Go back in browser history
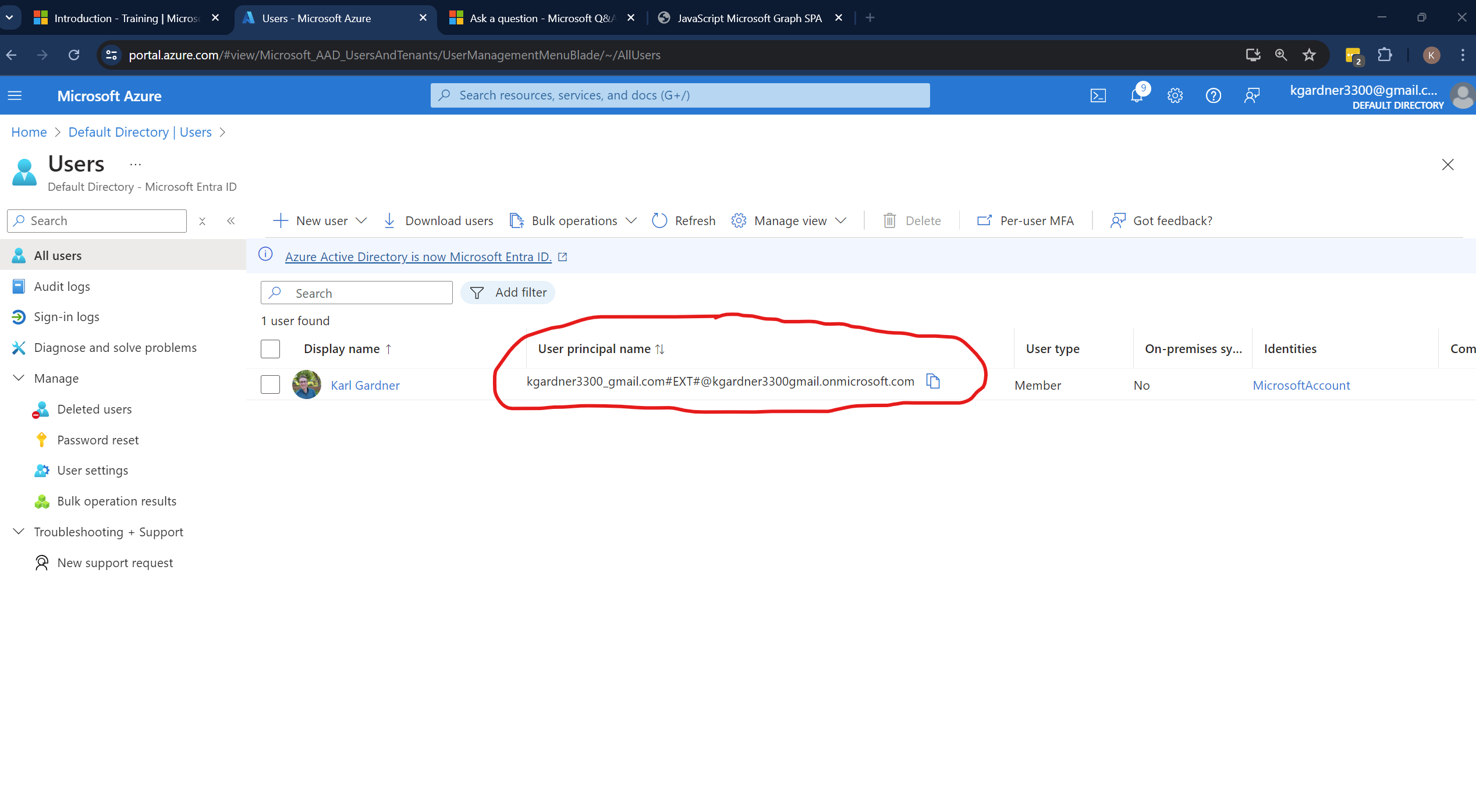This screenshot has height=812, width=1476. point(12,55)
